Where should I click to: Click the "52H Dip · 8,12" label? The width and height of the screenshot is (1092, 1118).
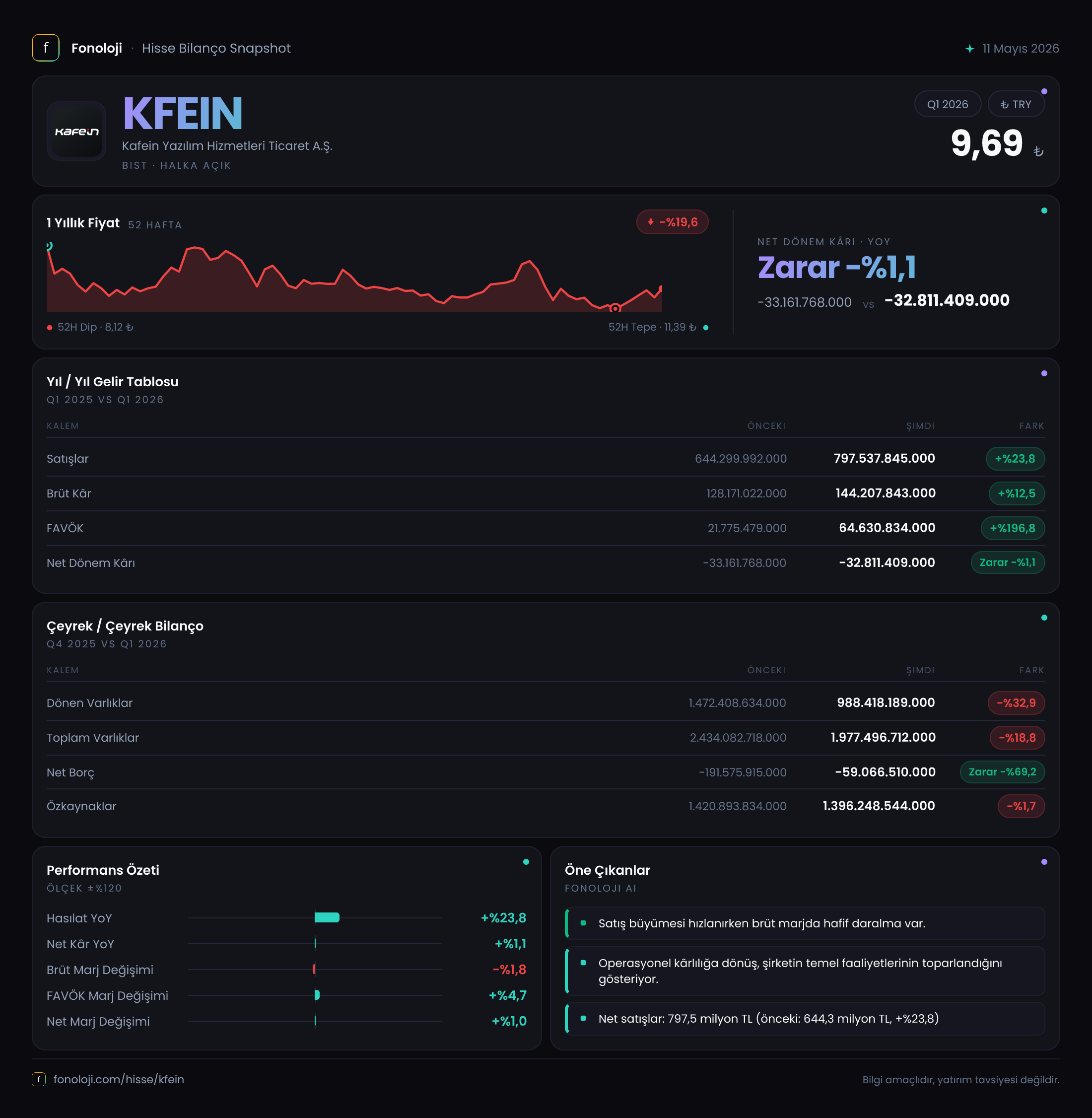click(x=95, y=328)
